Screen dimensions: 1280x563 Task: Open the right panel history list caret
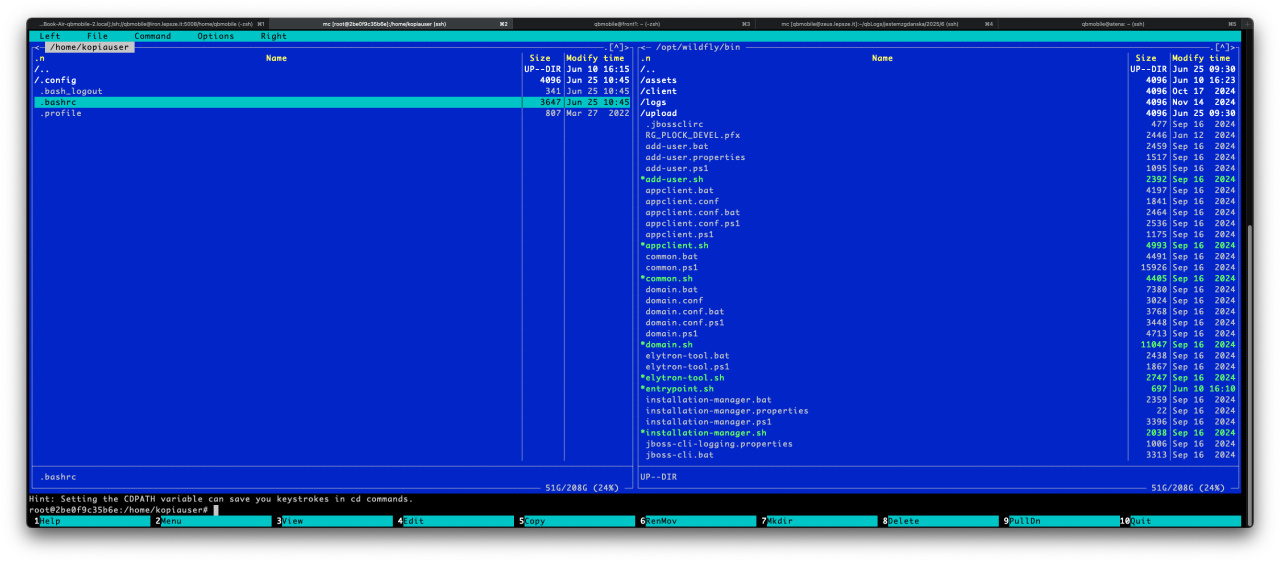tap(1222, 47)
